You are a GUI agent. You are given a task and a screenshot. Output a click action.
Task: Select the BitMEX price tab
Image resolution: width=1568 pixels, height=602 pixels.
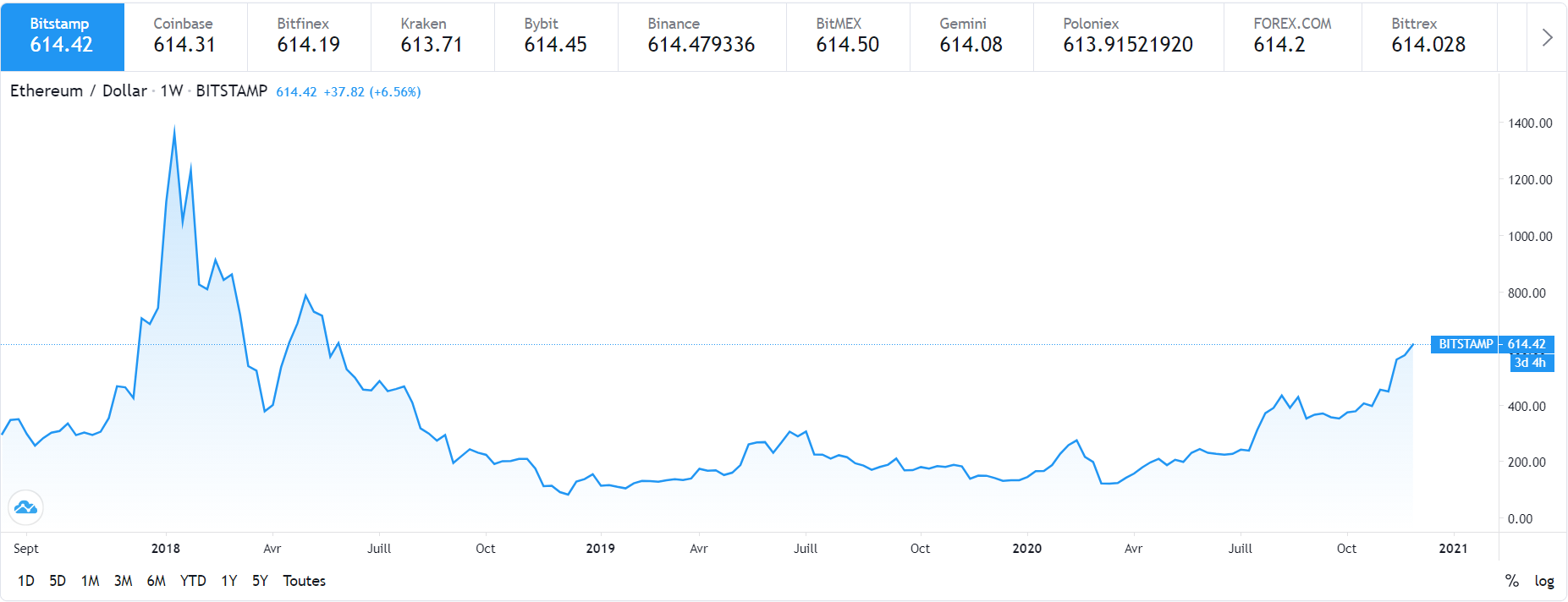pyautogui.click(x=849, y=36)
